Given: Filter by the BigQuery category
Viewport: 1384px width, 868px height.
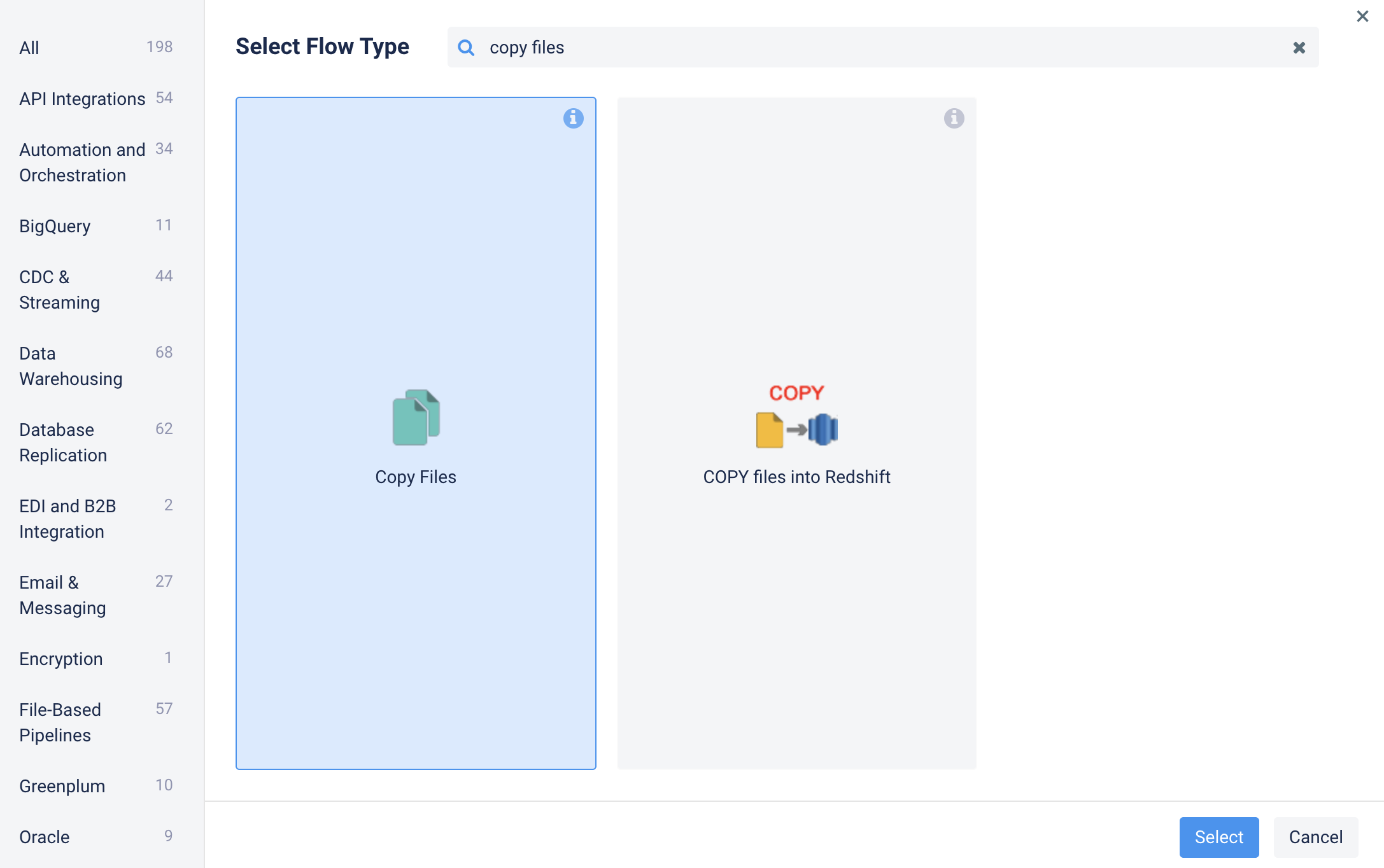Looking at the screenshot, I should 95,226.
